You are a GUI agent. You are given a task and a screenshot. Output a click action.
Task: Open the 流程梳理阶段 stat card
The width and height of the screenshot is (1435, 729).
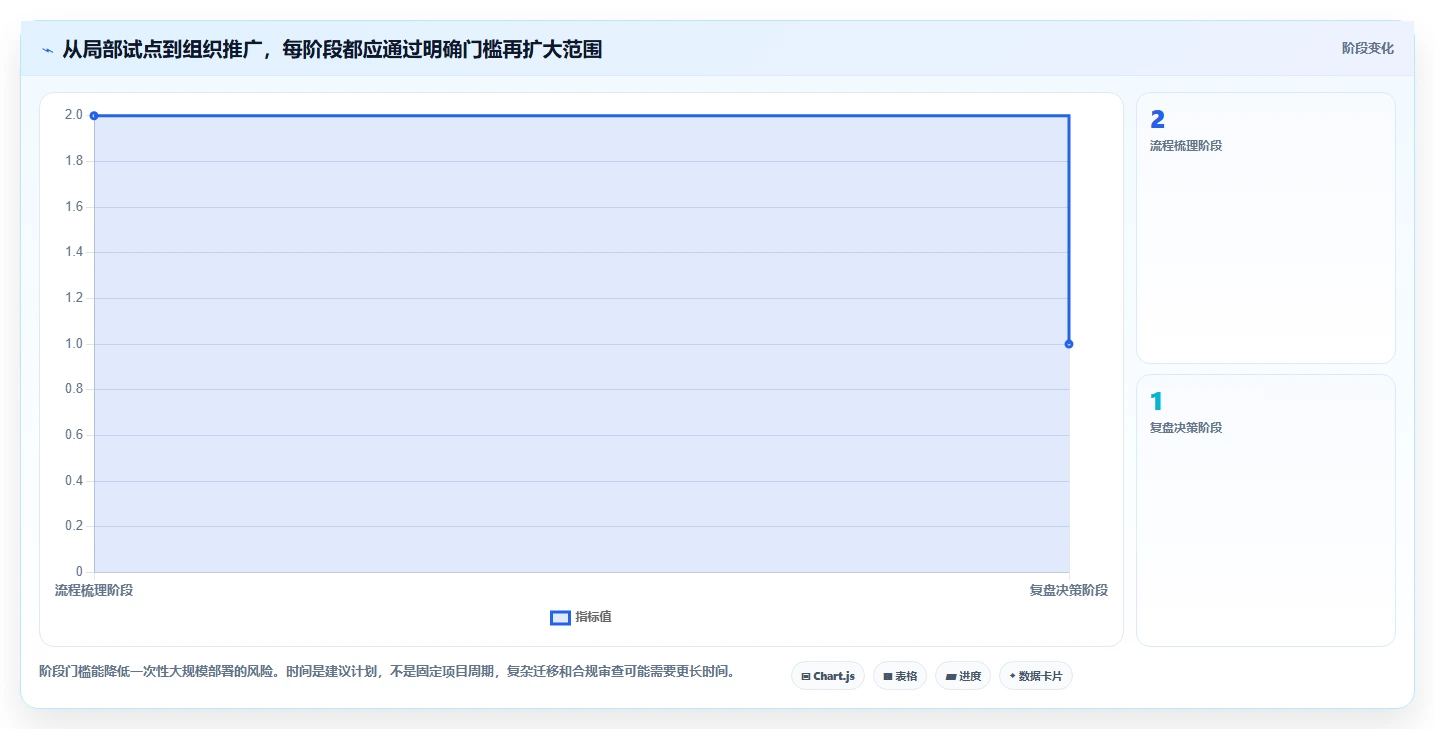(1265, 228)
